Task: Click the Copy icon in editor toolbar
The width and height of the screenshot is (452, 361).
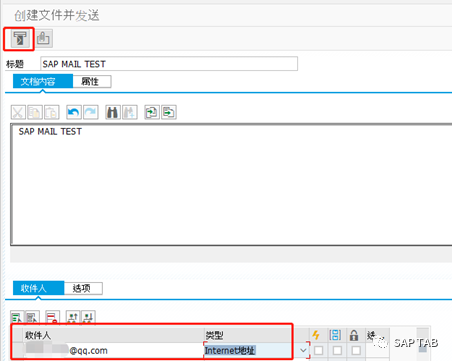Action: pos(35,113)
